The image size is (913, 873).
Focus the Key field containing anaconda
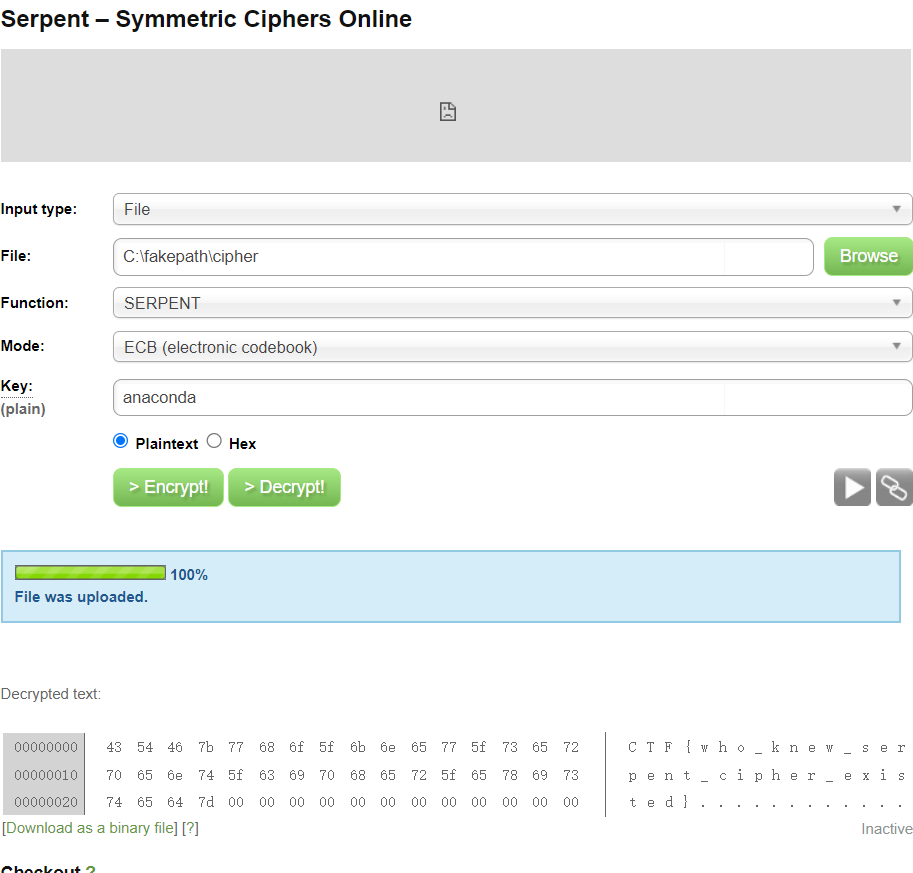click(512, 397)
